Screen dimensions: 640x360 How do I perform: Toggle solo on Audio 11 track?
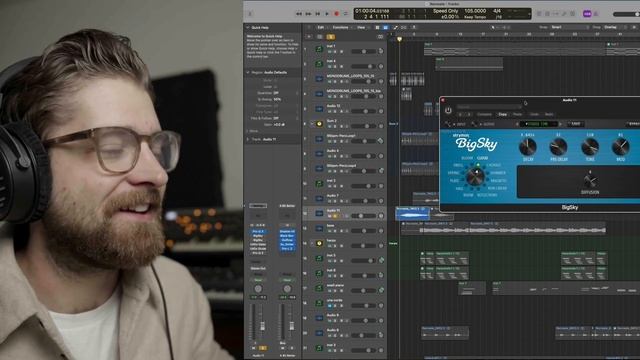coord(335,216)
